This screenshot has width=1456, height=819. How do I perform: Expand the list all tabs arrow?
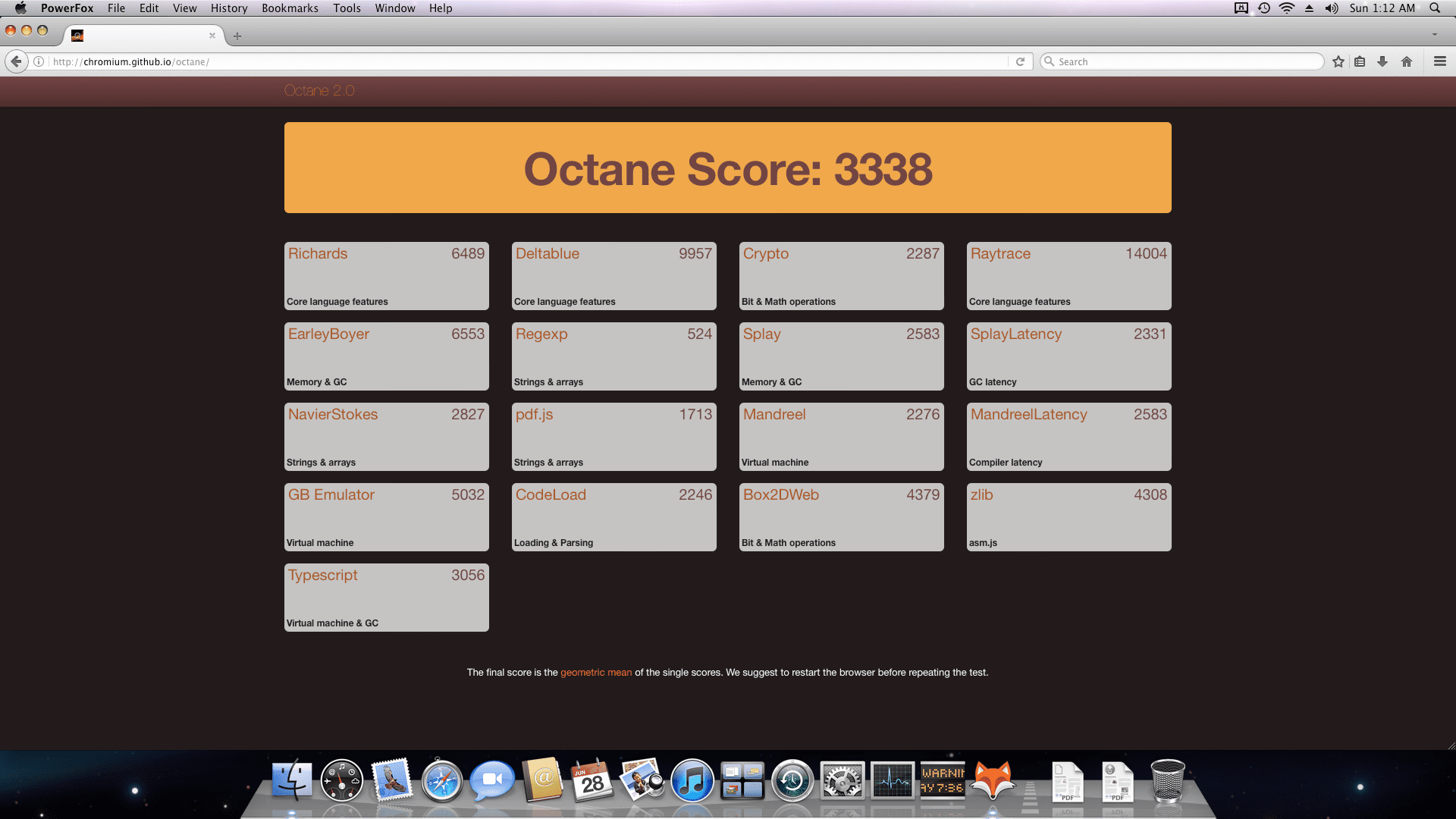(x=1435, y=35)
